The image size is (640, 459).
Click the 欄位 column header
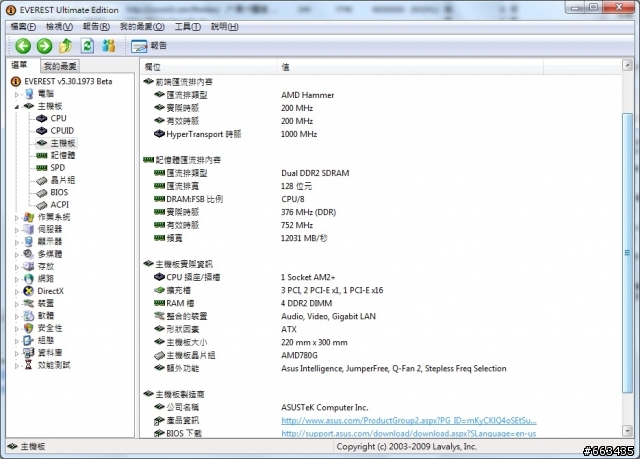pos(209,67)
